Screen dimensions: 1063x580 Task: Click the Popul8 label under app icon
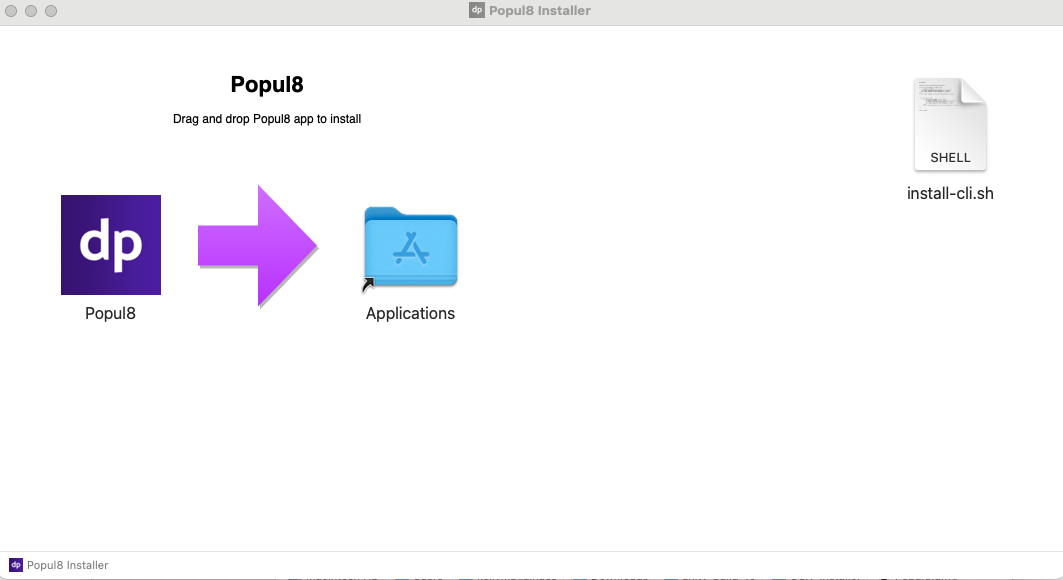click(111, 313)
